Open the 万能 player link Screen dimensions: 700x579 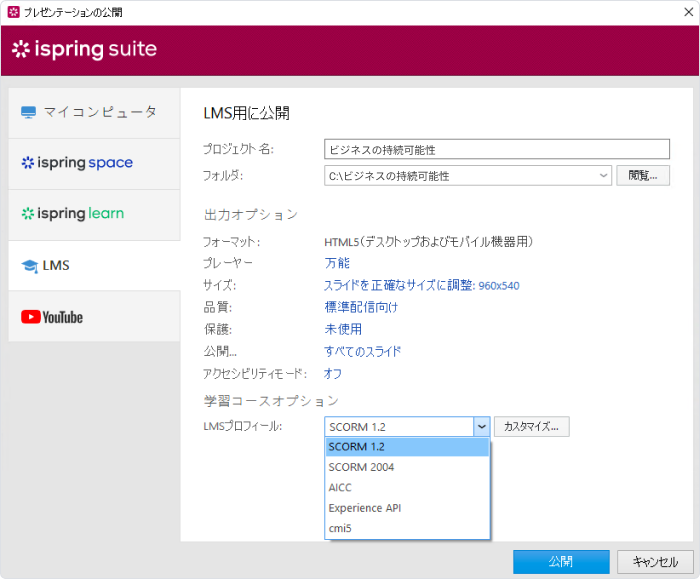[337, 263]
